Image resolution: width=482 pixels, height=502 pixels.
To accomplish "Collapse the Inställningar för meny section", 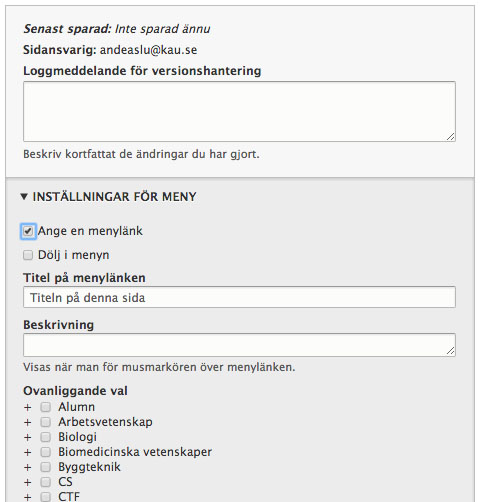I will [x=108, y=197].
